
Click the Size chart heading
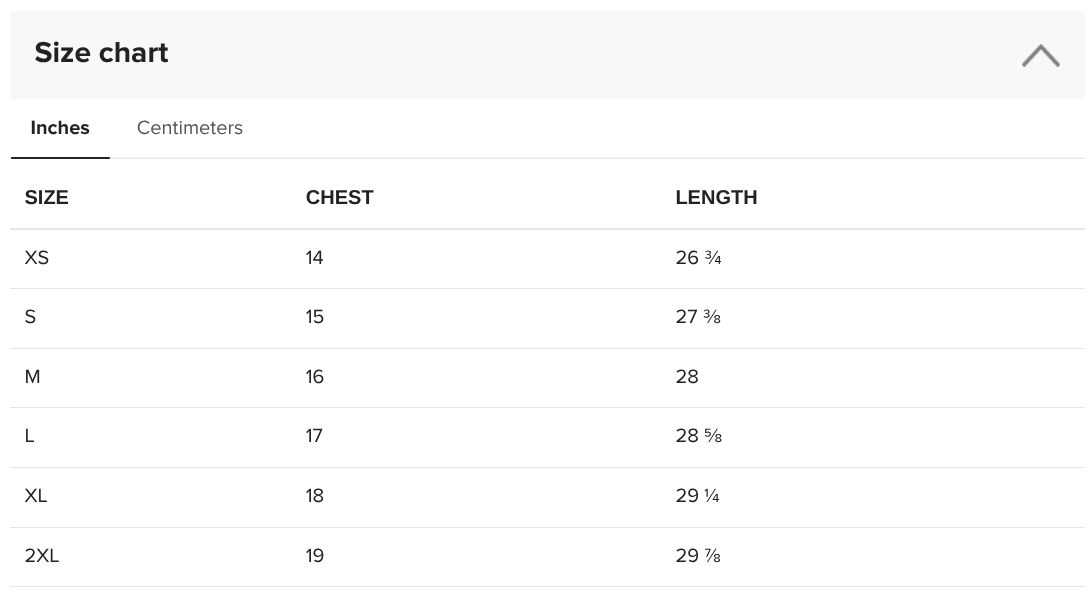102,53
